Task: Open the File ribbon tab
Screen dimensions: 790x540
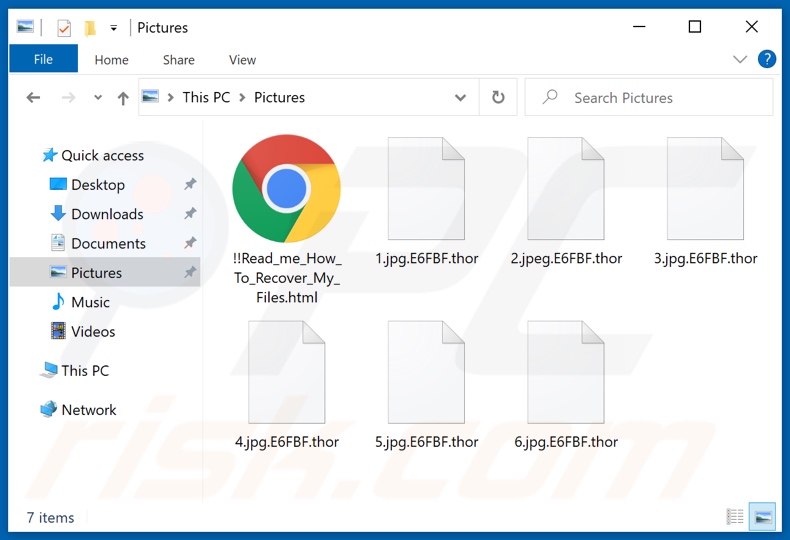Action: (43, 59)
